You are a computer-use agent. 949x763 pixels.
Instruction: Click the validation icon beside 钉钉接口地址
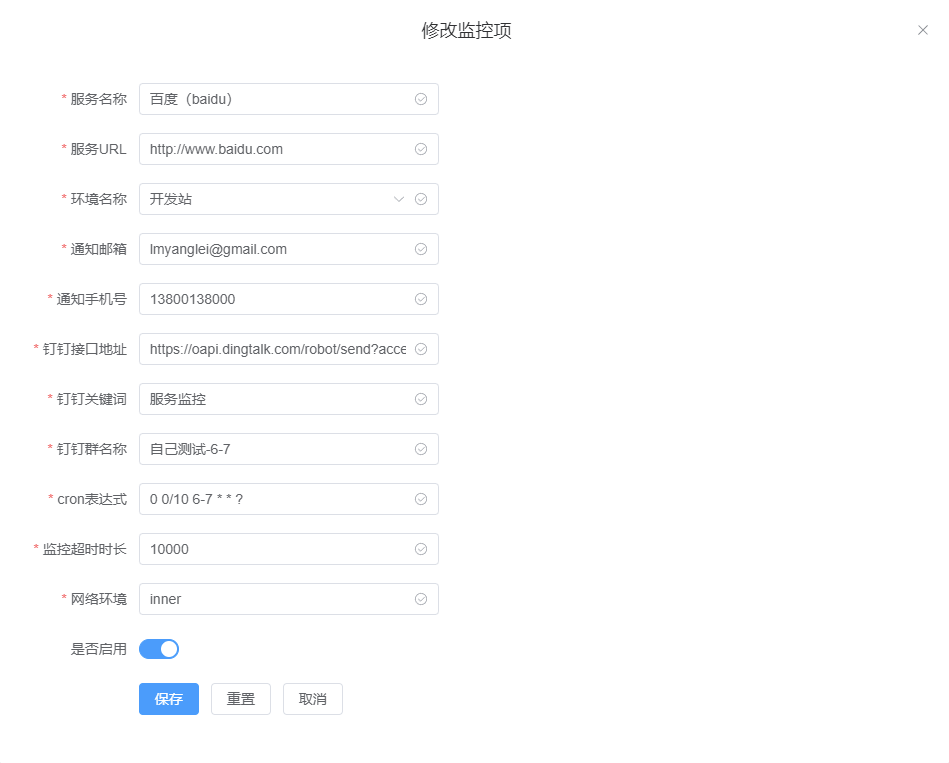point(422,349)
